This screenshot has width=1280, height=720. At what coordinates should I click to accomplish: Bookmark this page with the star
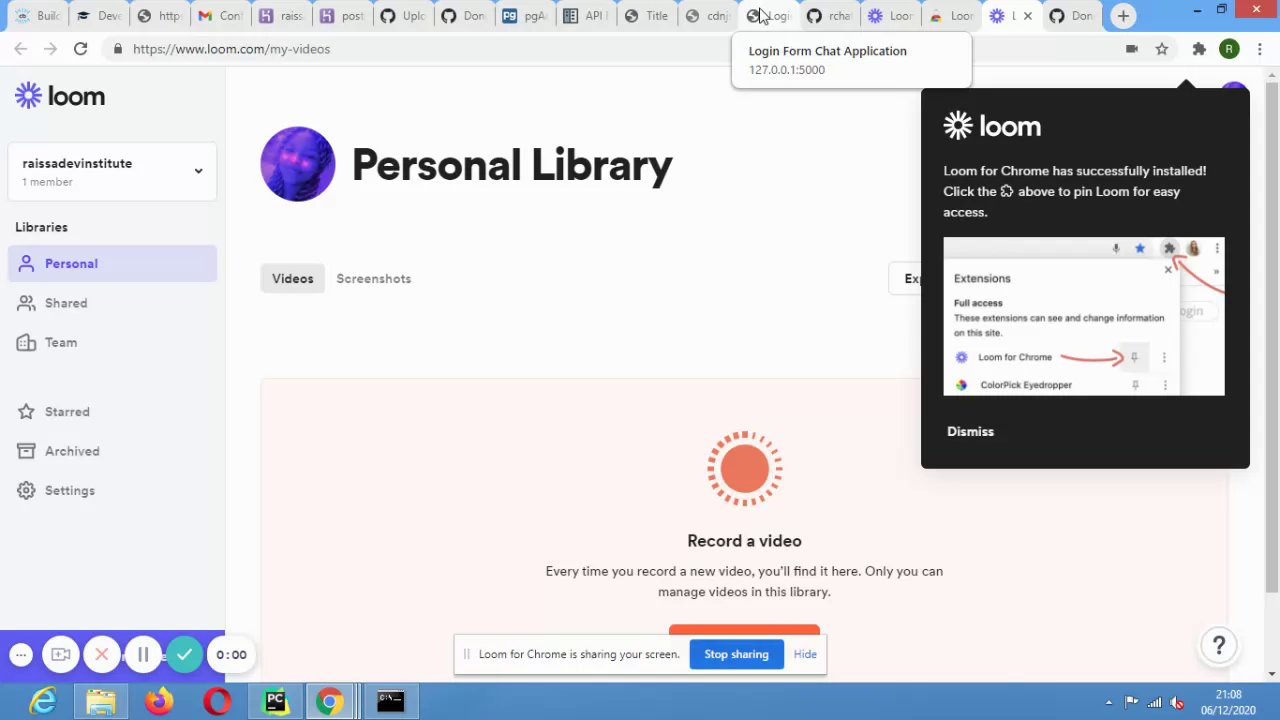point(1162,48)
